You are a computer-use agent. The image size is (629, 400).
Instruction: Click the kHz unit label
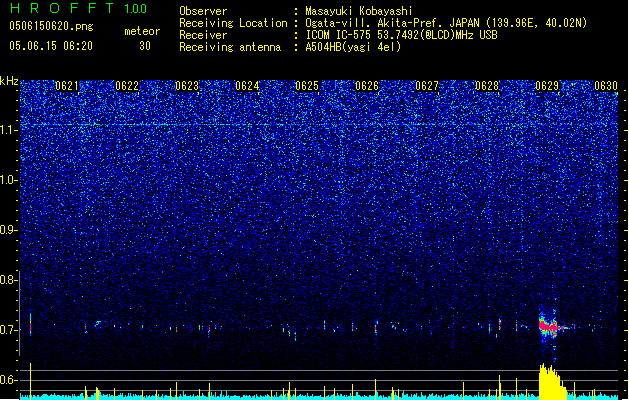9,81
